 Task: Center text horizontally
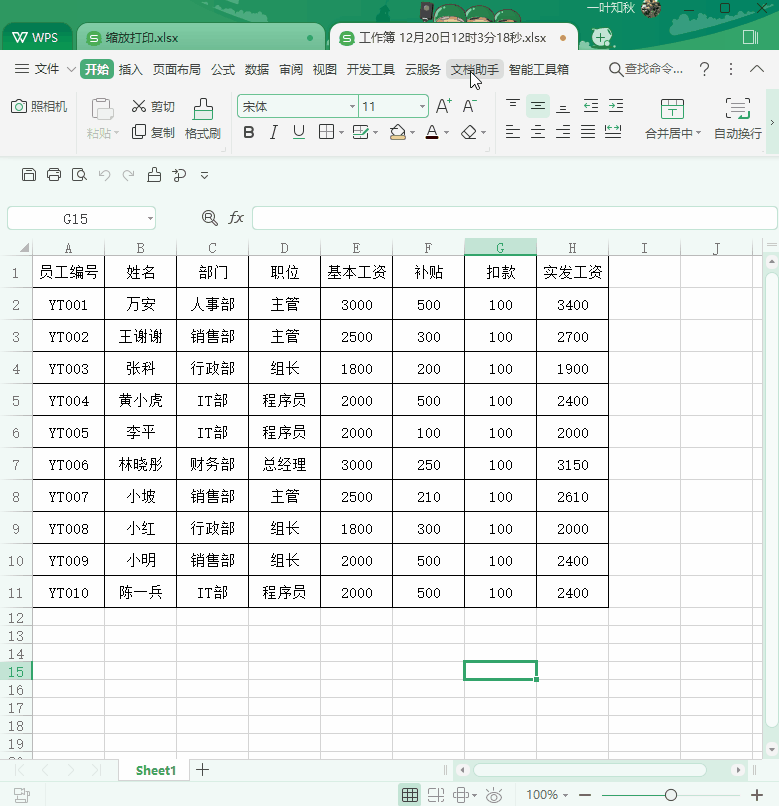tap(538, 132)
